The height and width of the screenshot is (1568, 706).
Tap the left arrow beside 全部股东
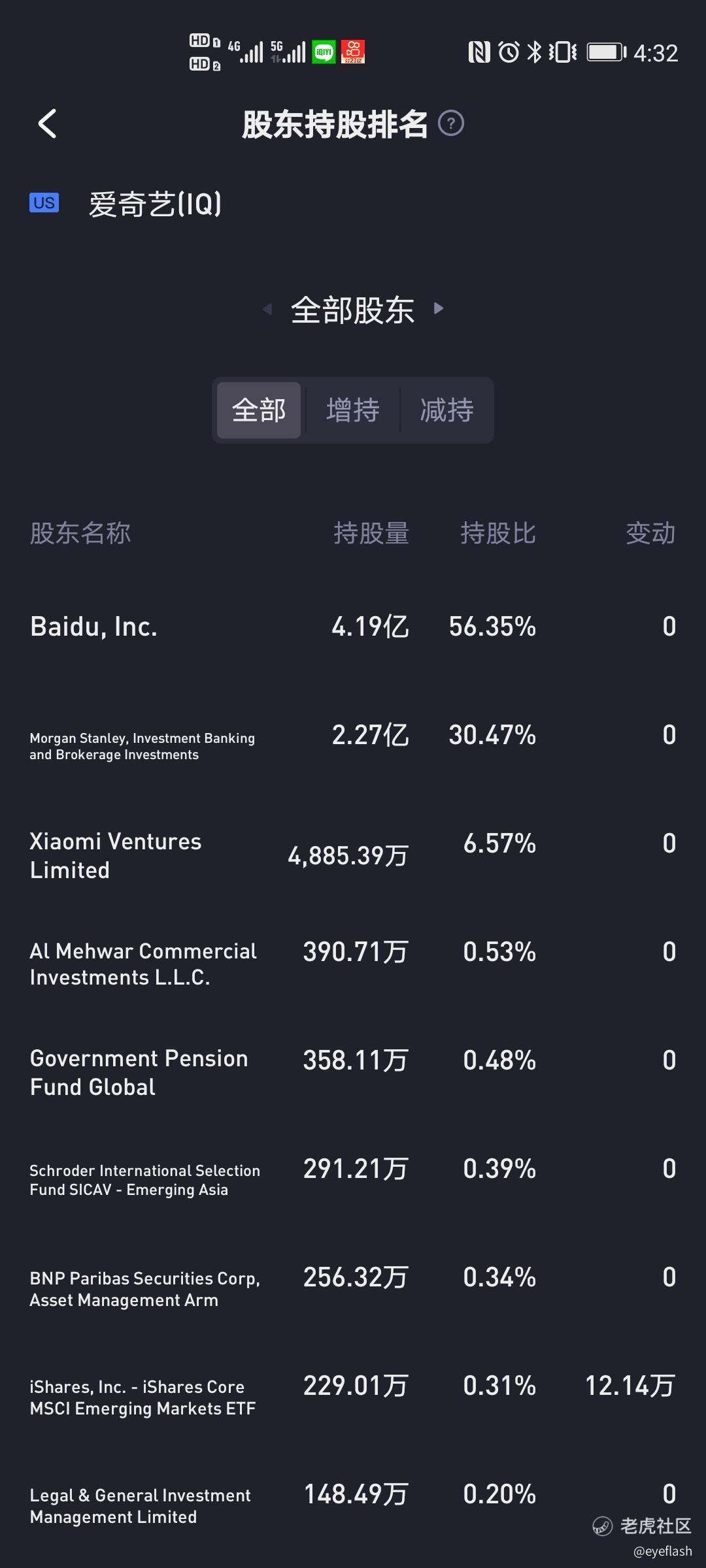click(x=267, y=309)
